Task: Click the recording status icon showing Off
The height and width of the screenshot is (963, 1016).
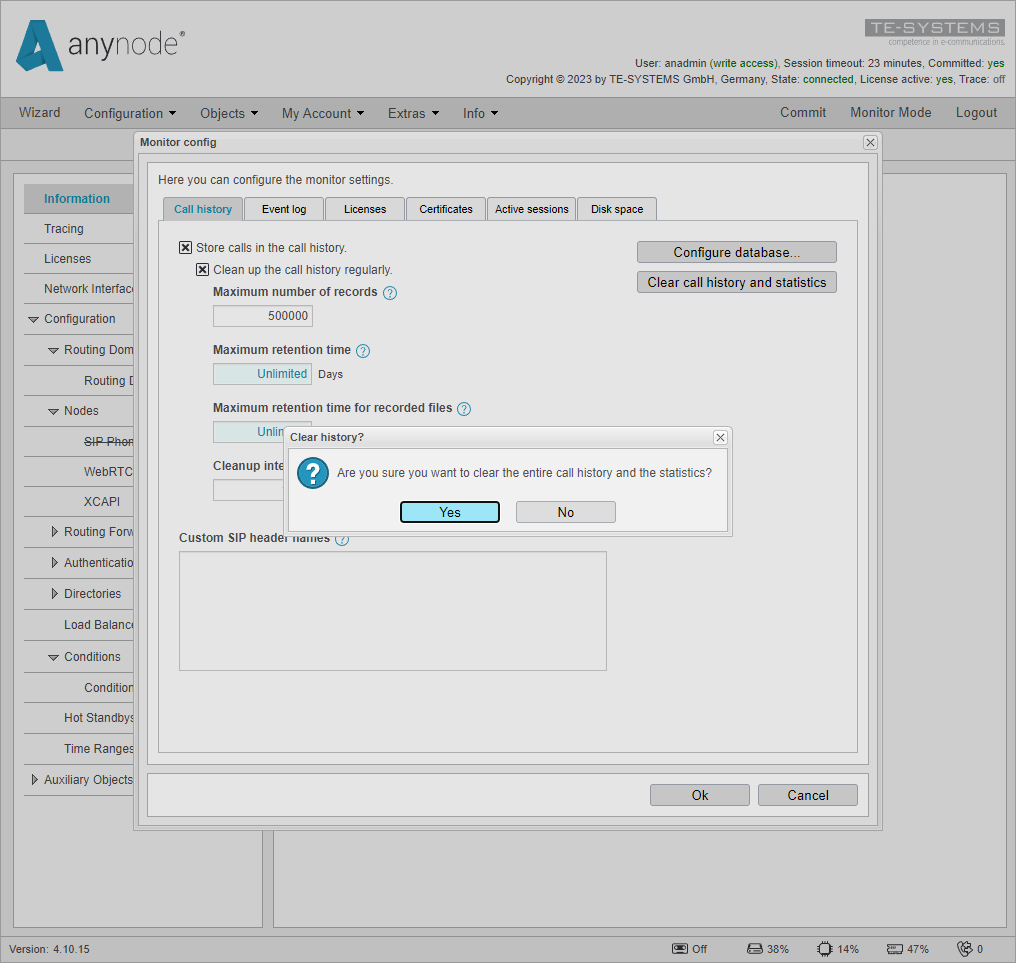Action: 681,948
